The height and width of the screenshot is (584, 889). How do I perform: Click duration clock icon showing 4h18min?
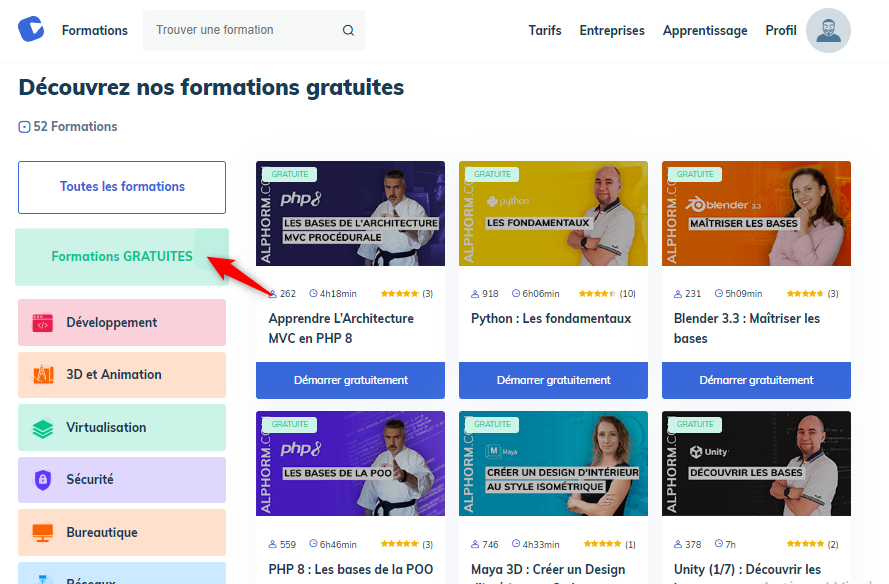coord(313,293)
